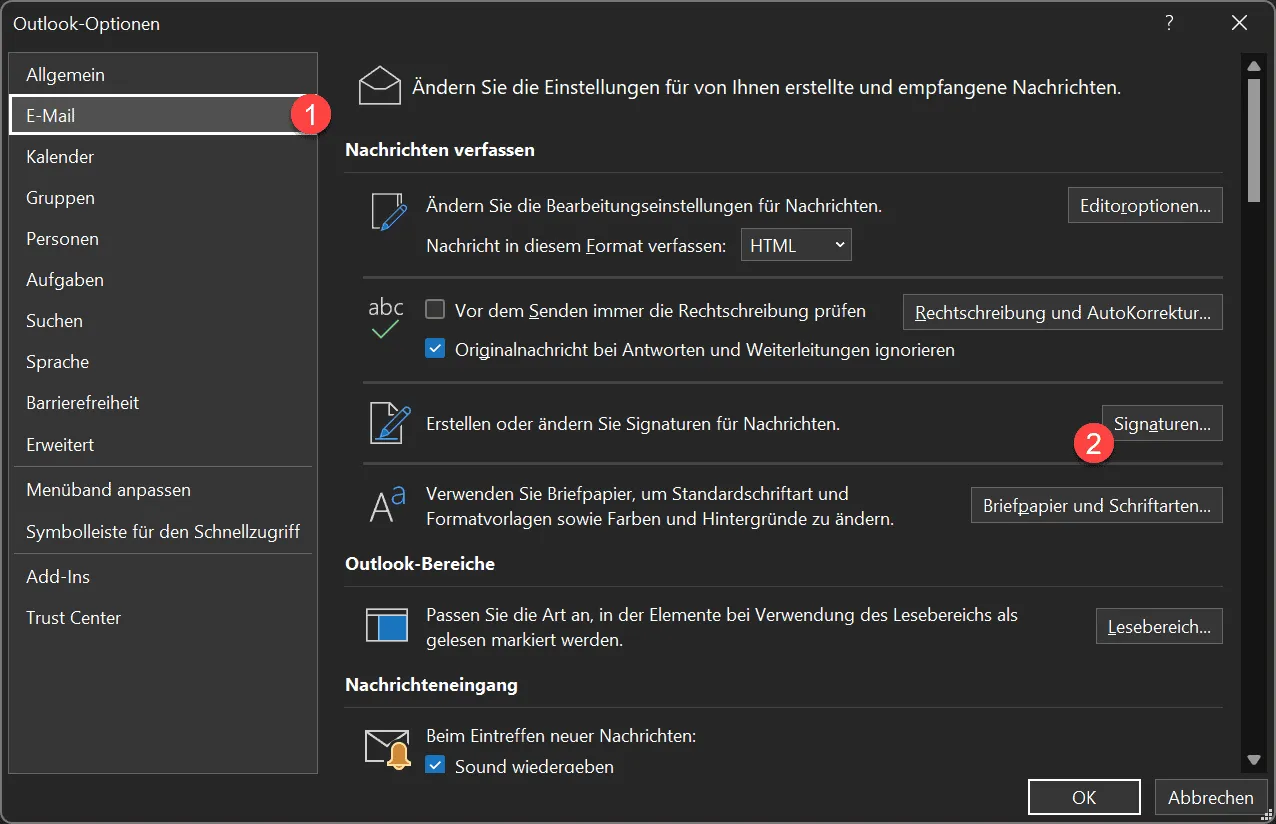Select the Allgemein category
This screenshot has width=1276, height=824.
(163, 75)
